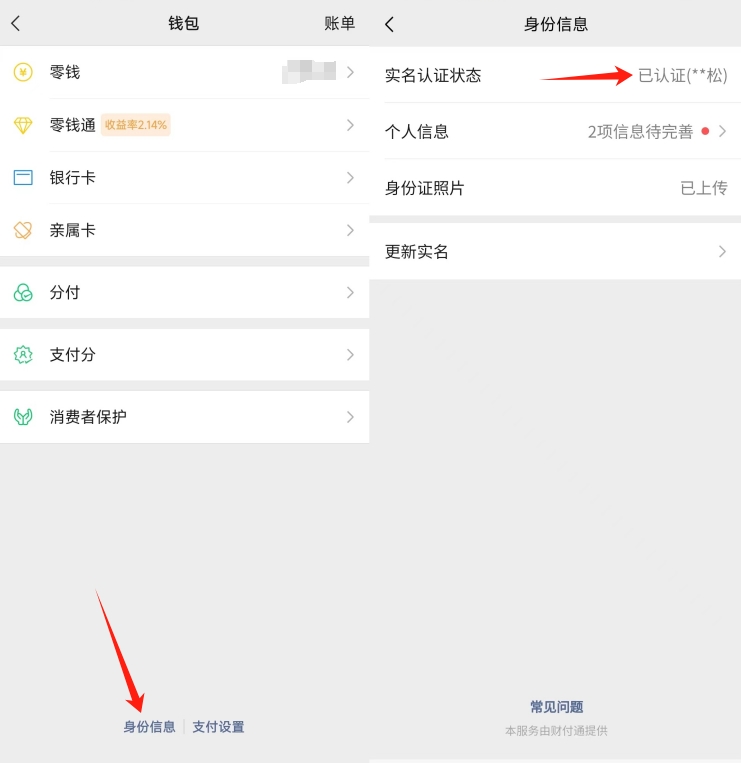Go back from the 钱包 page
The image size is (741, 763).
click(x=16, y=23)
